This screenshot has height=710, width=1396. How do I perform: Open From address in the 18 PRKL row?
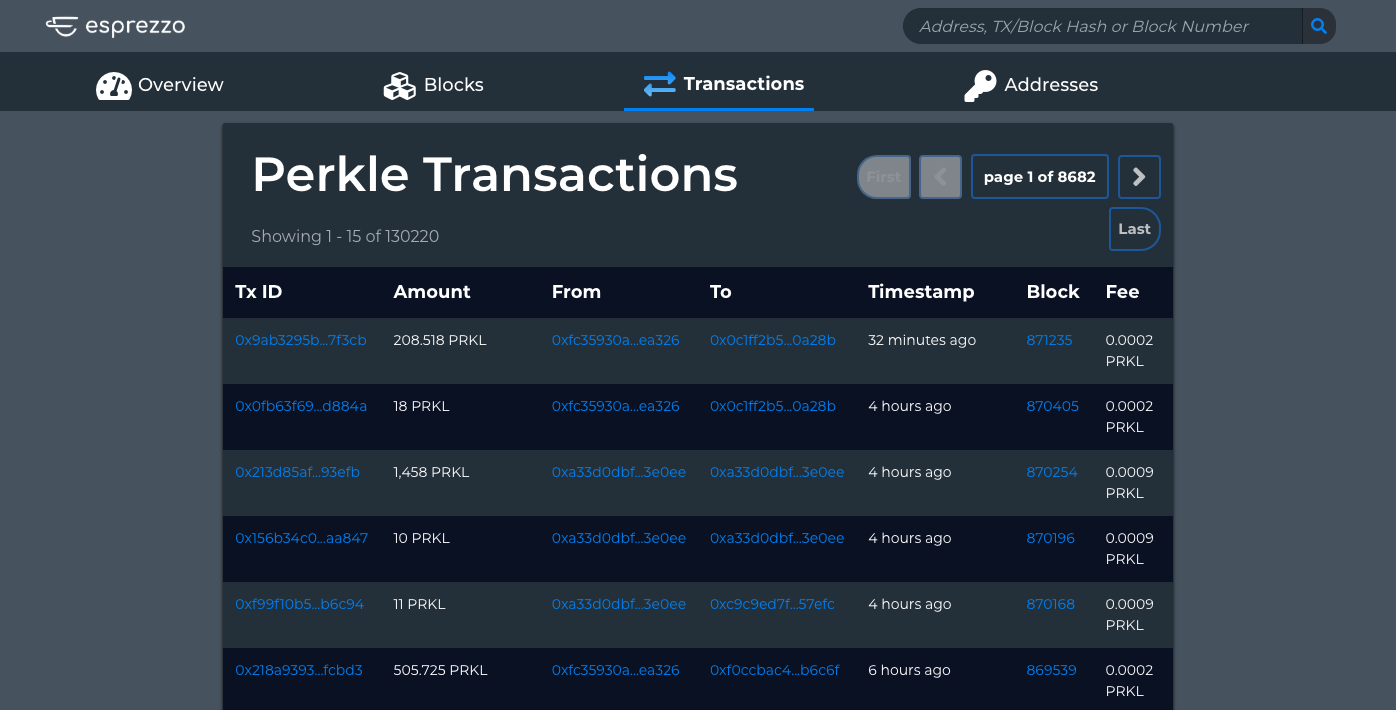click(615, 406)
